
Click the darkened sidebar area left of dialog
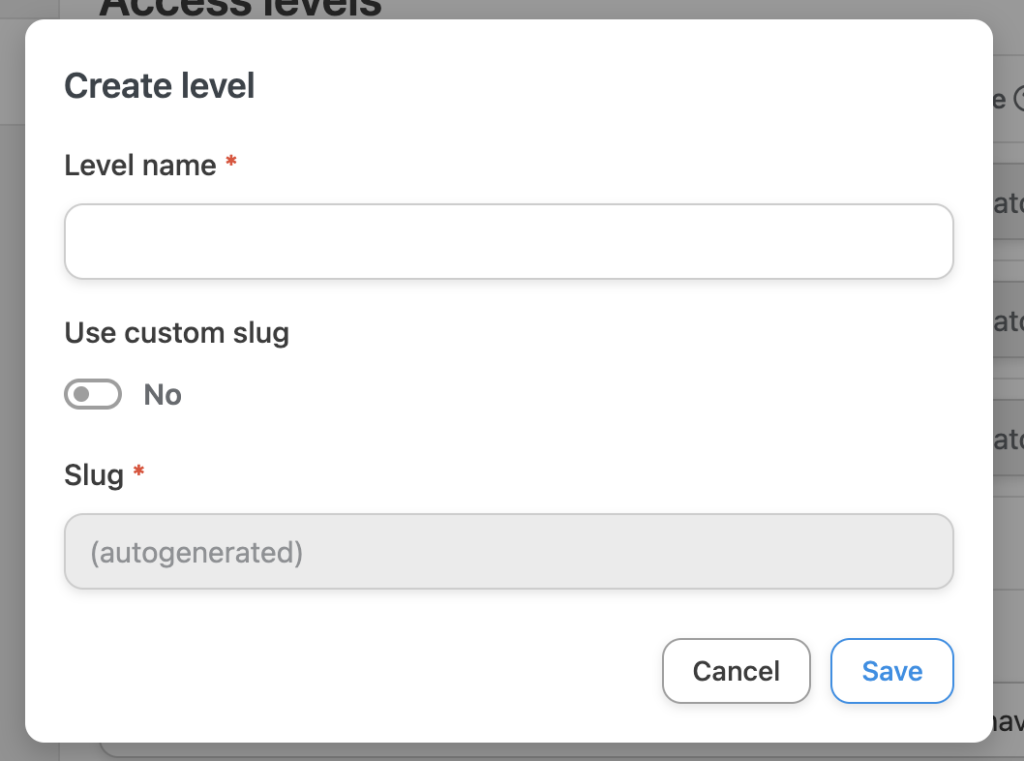click(10, 400)
